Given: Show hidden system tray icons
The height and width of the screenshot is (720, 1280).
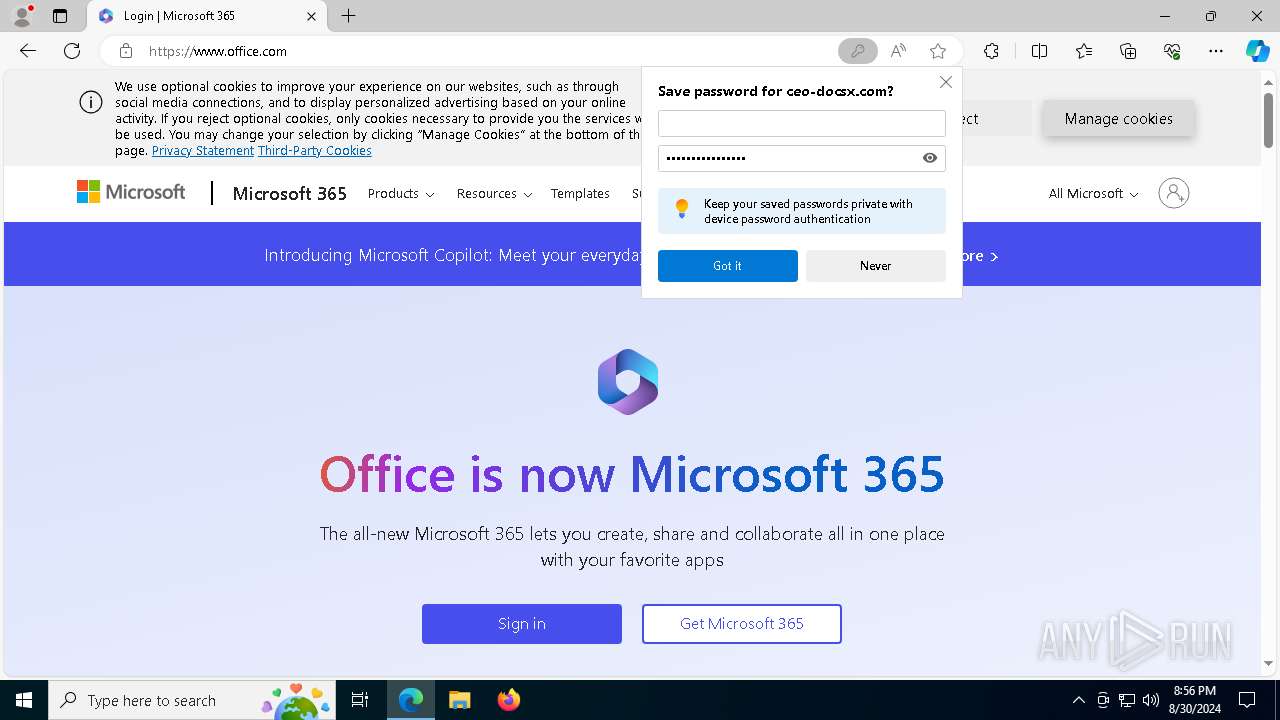Looking at the screenshot, I should [x=1078, y=700].
